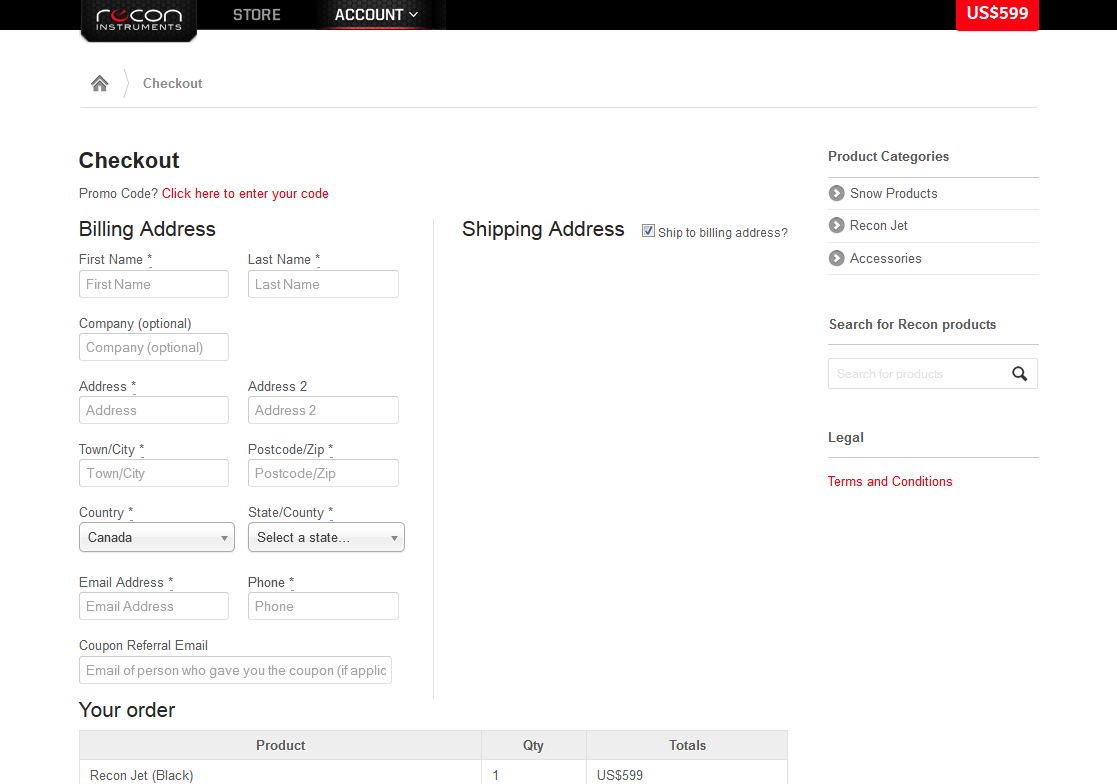Viewport: 1117px width, 784px height.
Task: Uncheck the Ship to billing address checkbox
Action: point(648,230)
